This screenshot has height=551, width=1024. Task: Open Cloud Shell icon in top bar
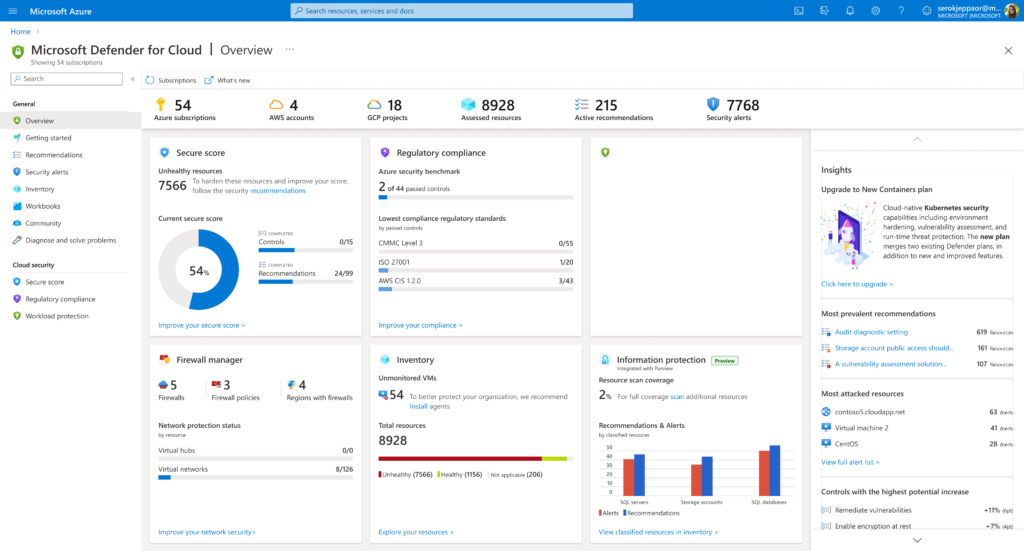(799, 11)
